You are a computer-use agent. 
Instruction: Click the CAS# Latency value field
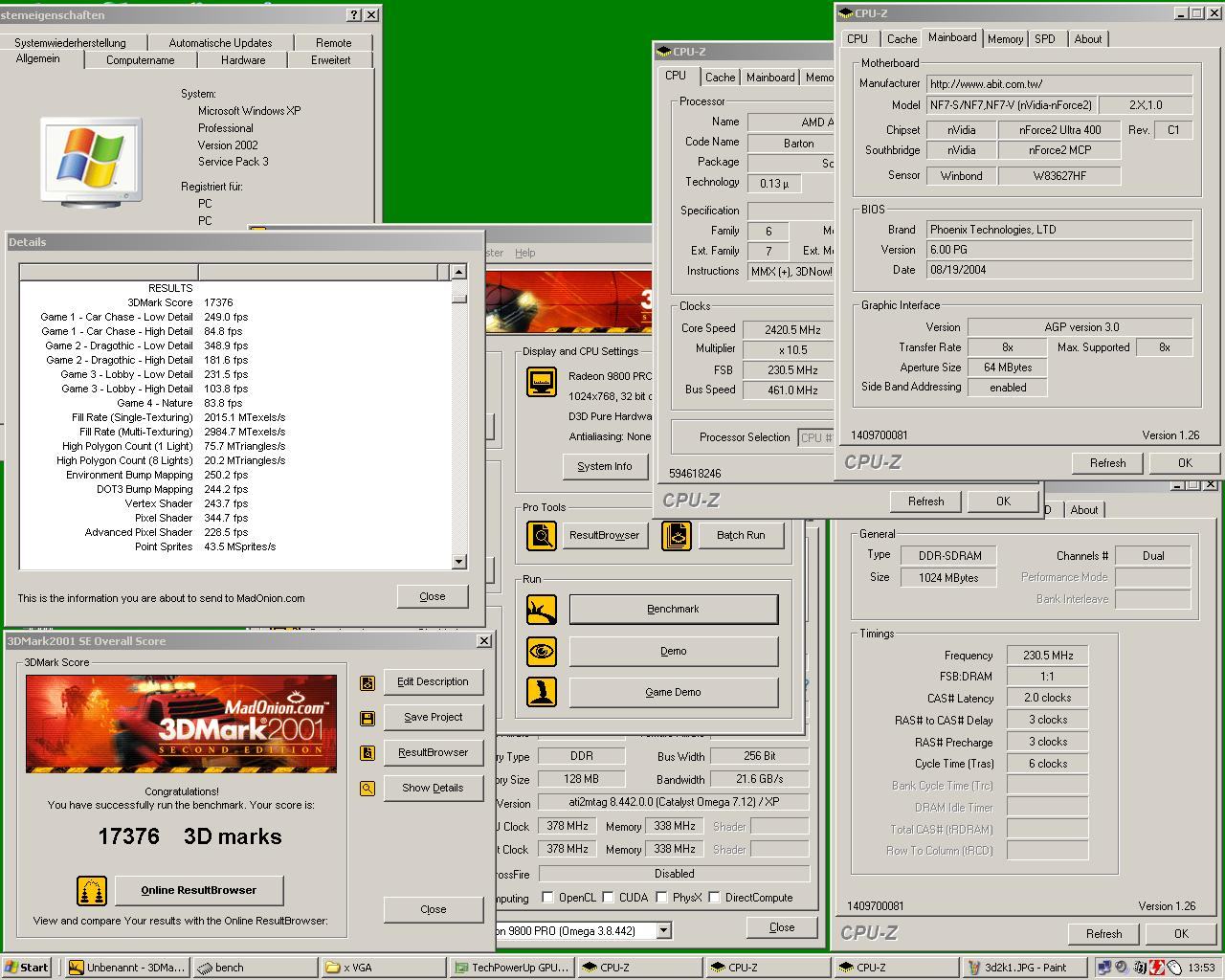[x=1047, y=699]
